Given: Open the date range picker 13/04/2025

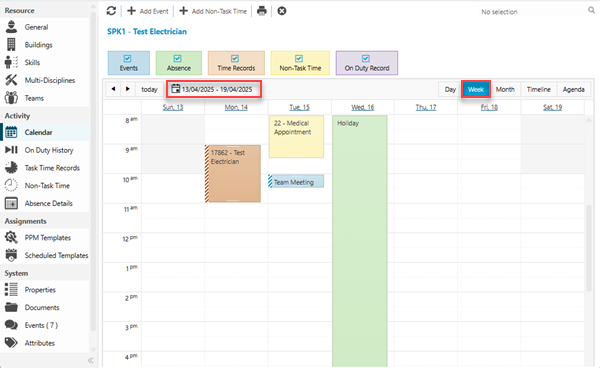Looking at the screenshot, I should 214,89.
